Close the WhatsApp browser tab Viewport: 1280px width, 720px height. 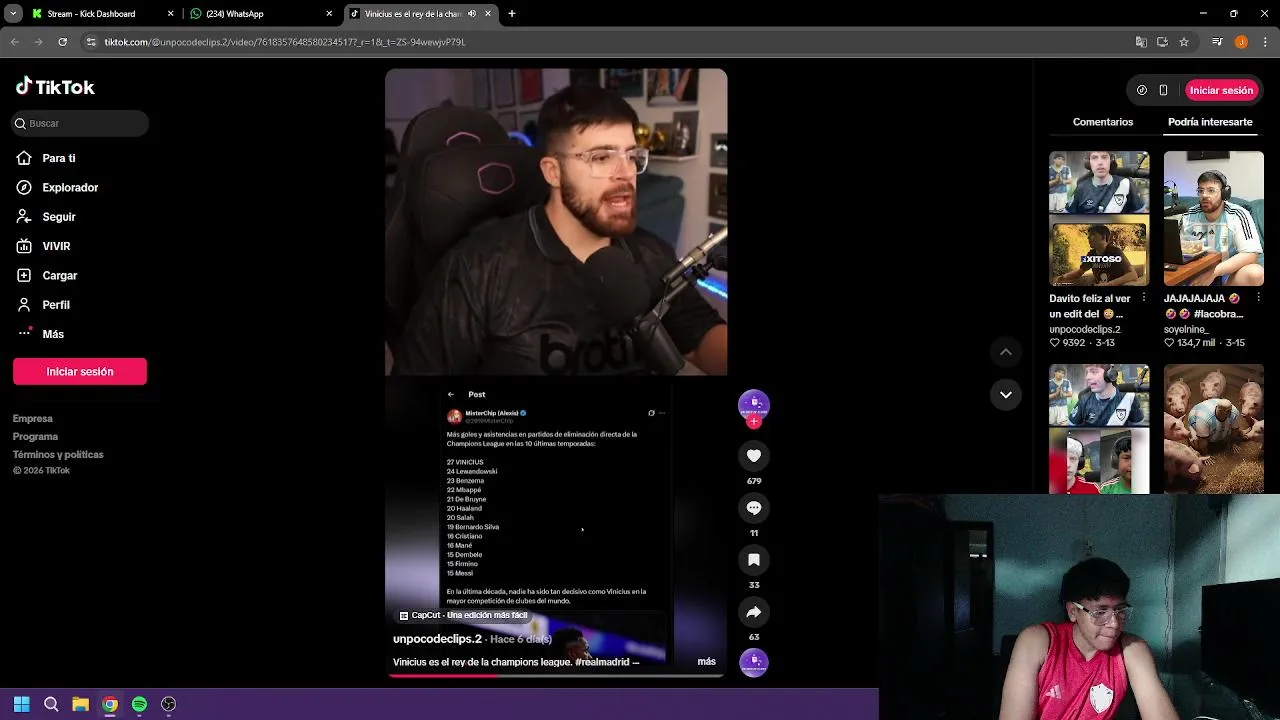coord(329,14)
